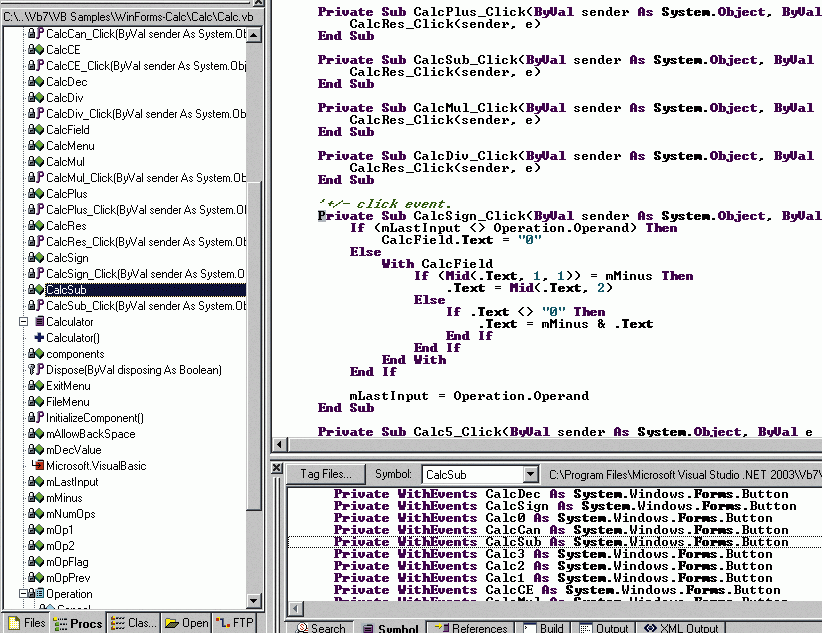822x633 pixels.
Task: Click the symbol list's left scroll arrow
Action: point(295,608)
